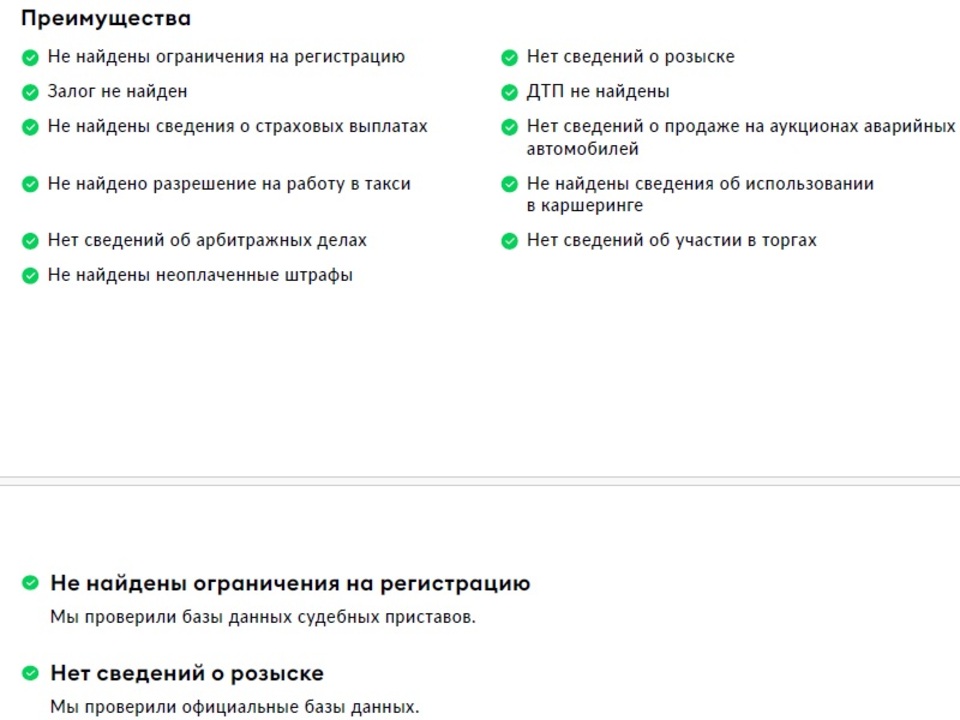Open 'Не найдены ограничения на регистрацию' list item
Viewport: 960px width, 720px height.
click(226, 57)
